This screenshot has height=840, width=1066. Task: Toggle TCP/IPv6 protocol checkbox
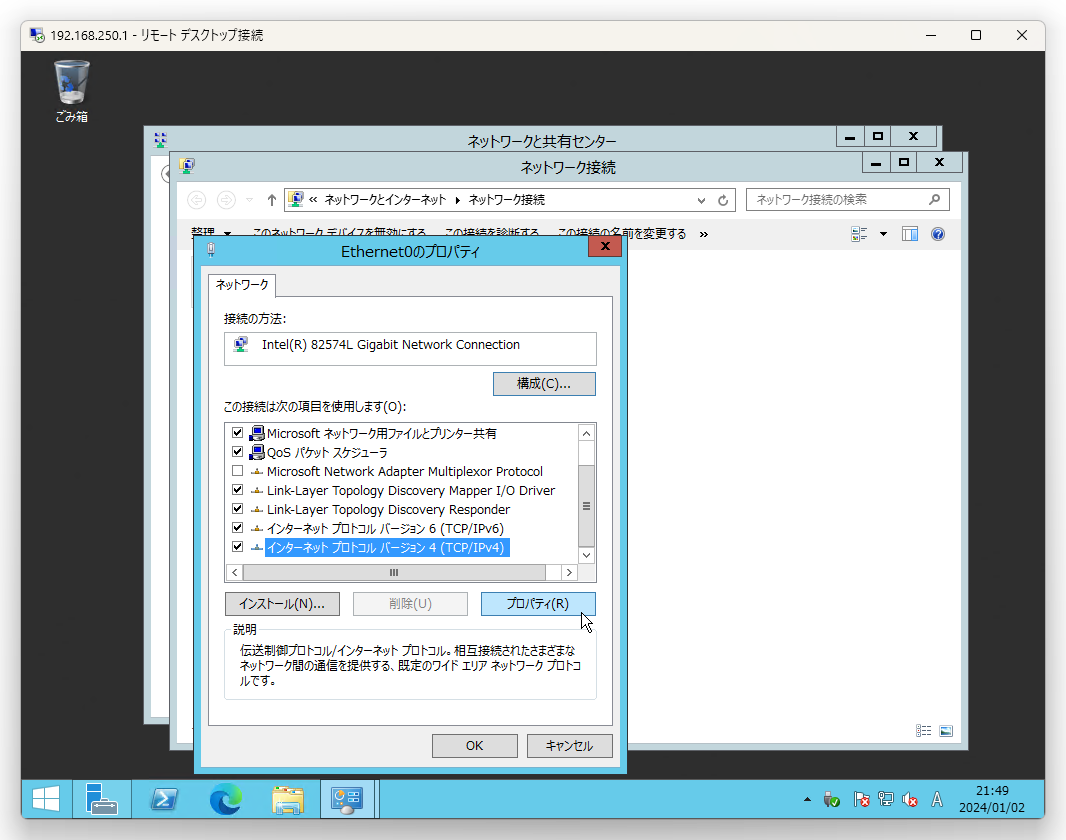click(x=237, y=528)
